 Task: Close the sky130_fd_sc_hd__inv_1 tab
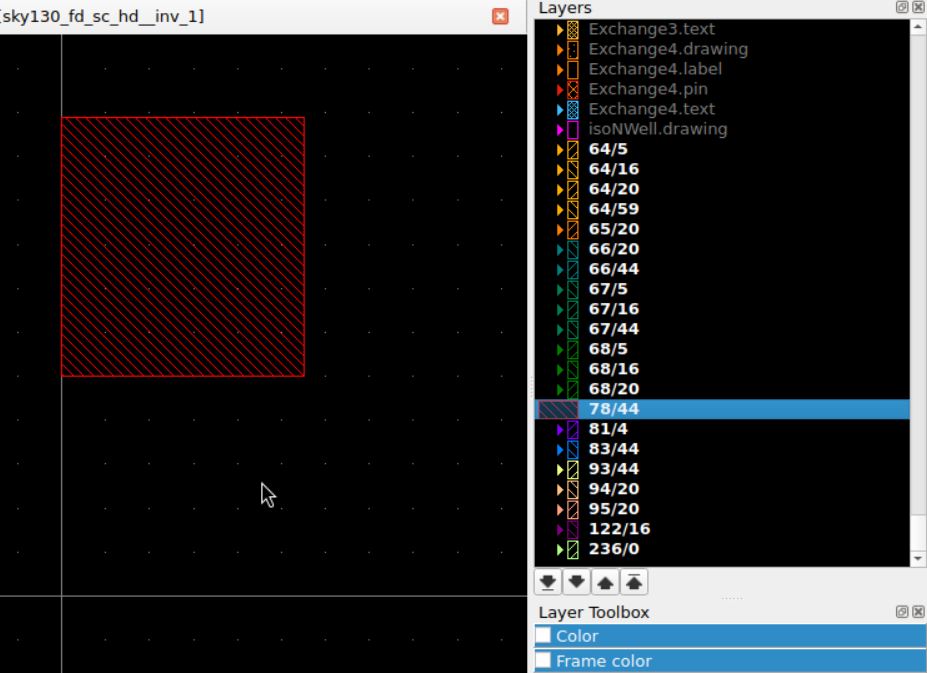[x=501, y=16]
